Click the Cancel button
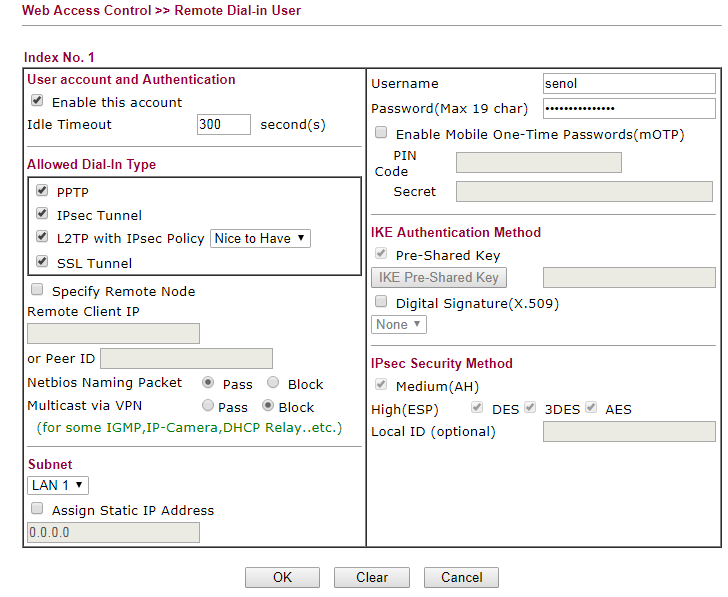Image resolution: width=728 pixels, height=597 pixels. [461, 577]
